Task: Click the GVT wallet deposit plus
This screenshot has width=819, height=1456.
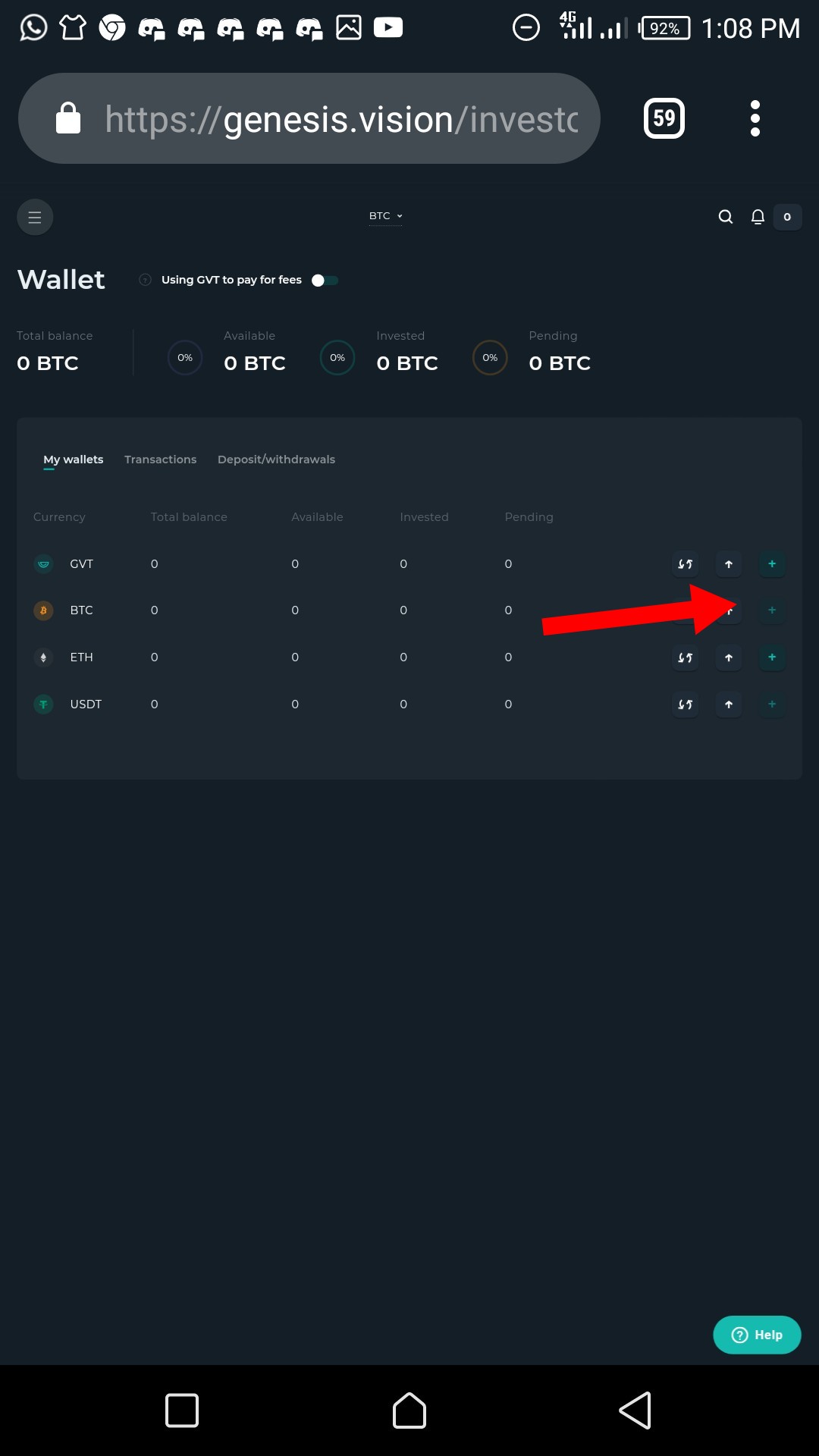Action: (772, 563)
